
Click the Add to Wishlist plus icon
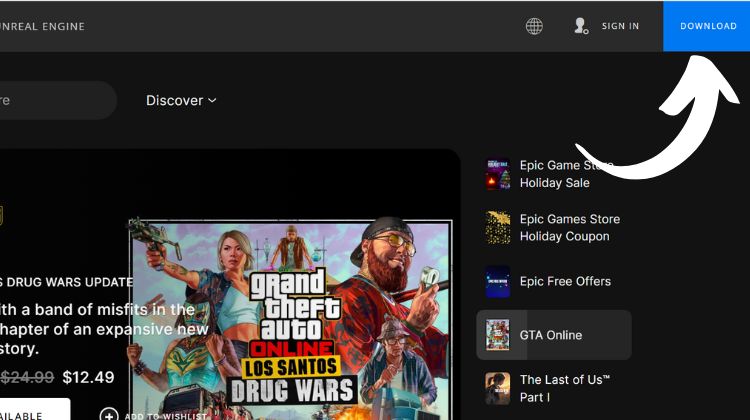[x=109, y=415]
